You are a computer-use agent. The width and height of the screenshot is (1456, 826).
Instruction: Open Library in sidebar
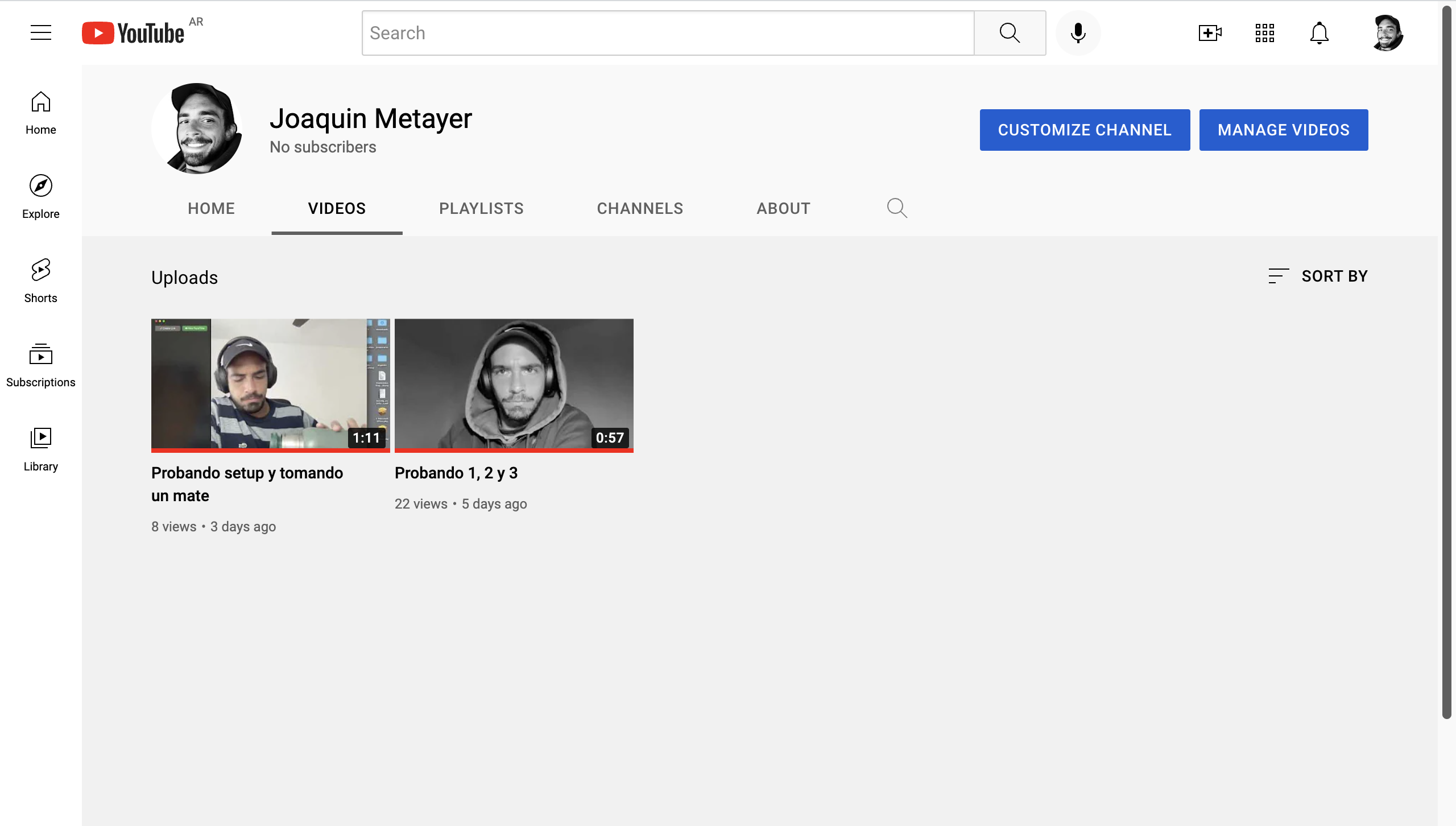(41, 449)
